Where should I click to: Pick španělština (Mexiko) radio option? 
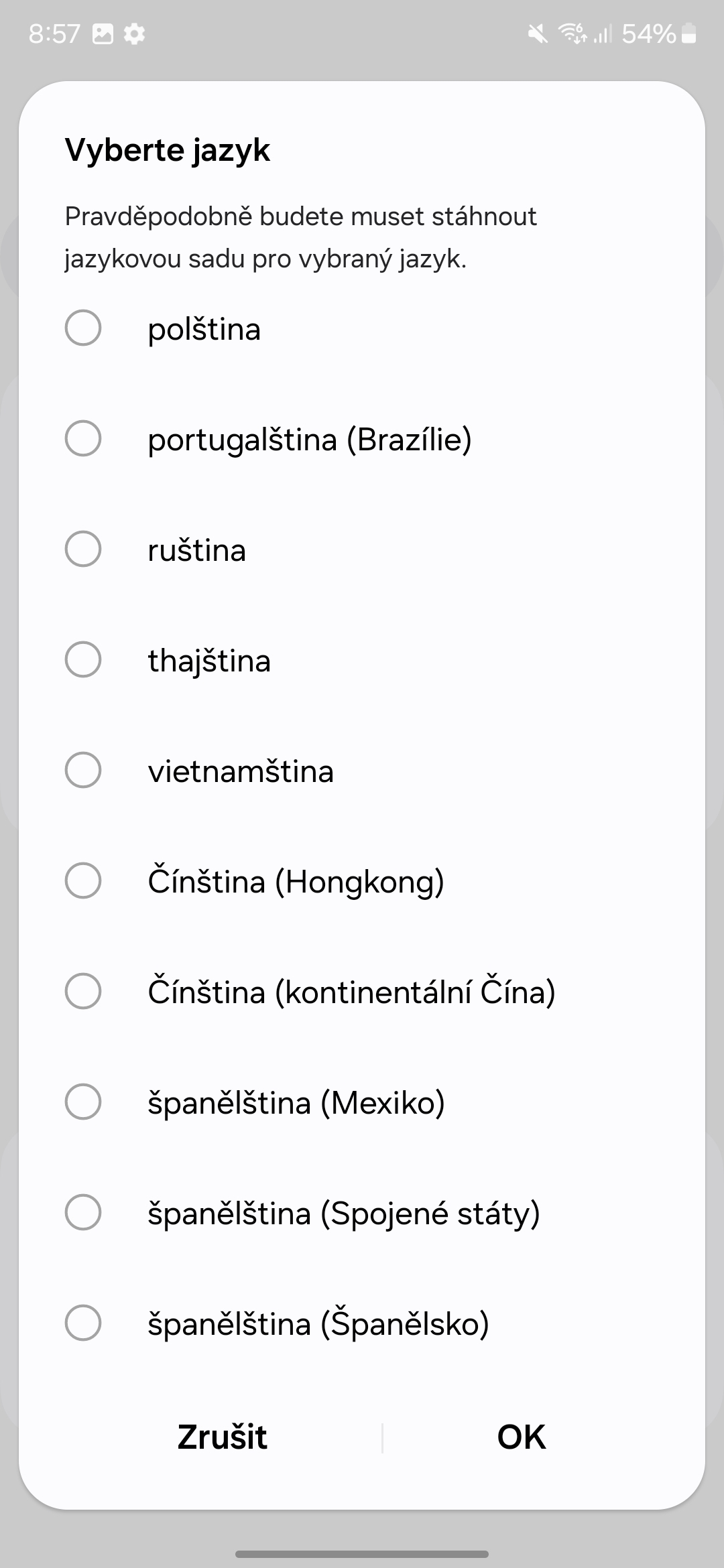(x=83, y=1102)
